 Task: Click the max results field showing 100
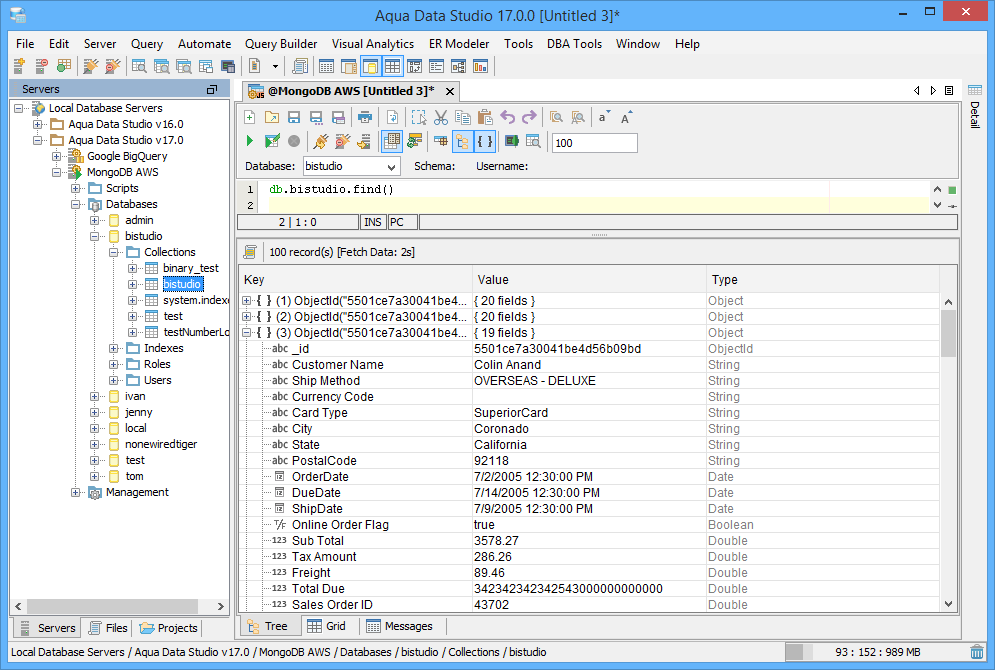595,143
